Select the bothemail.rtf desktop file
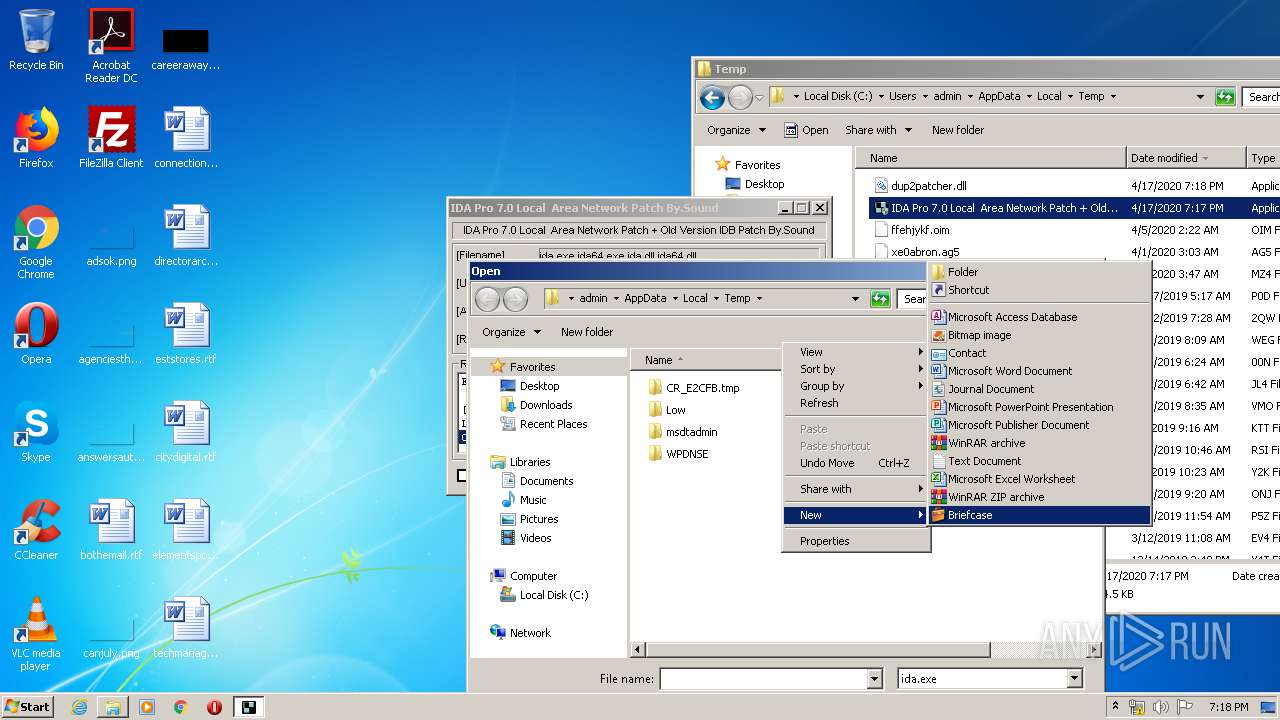Image resolution: width=1280 pixels, height=720 pixels. 111,530
